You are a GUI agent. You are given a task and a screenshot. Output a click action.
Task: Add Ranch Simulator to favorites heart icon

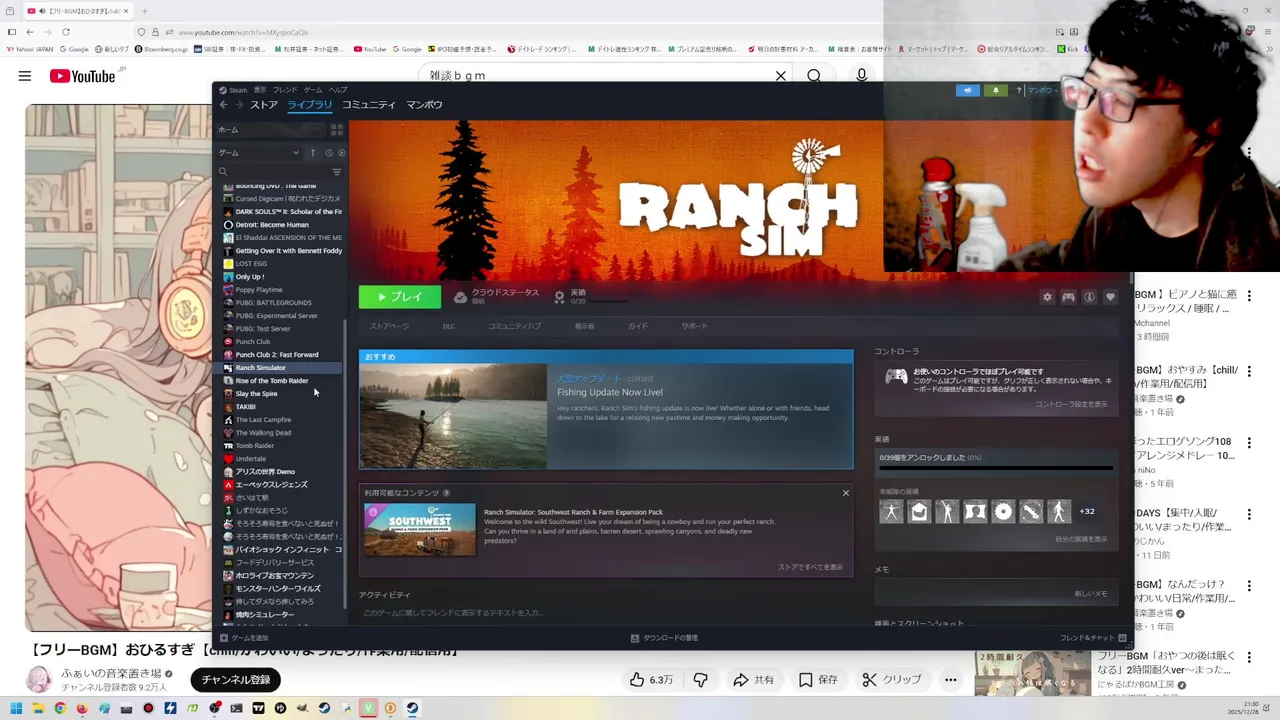pyautogui.click(x=1110, y=297)
